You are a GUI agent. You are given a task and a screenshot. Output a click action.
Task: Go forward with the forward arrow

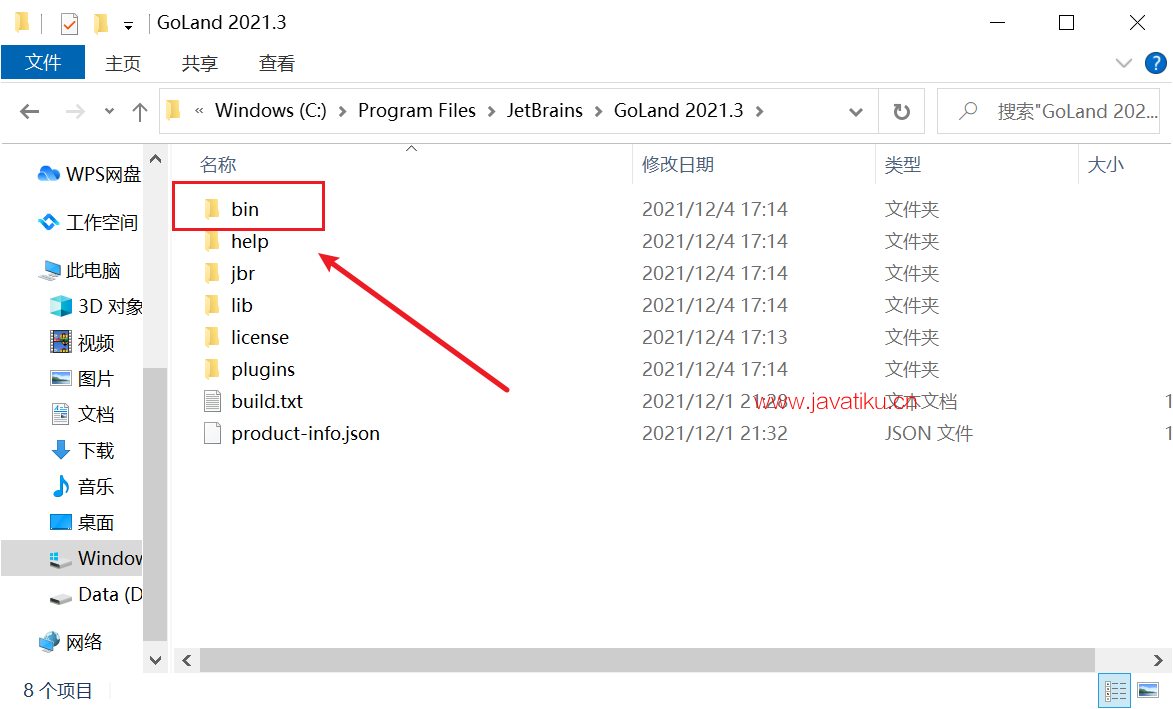(75, 111)
